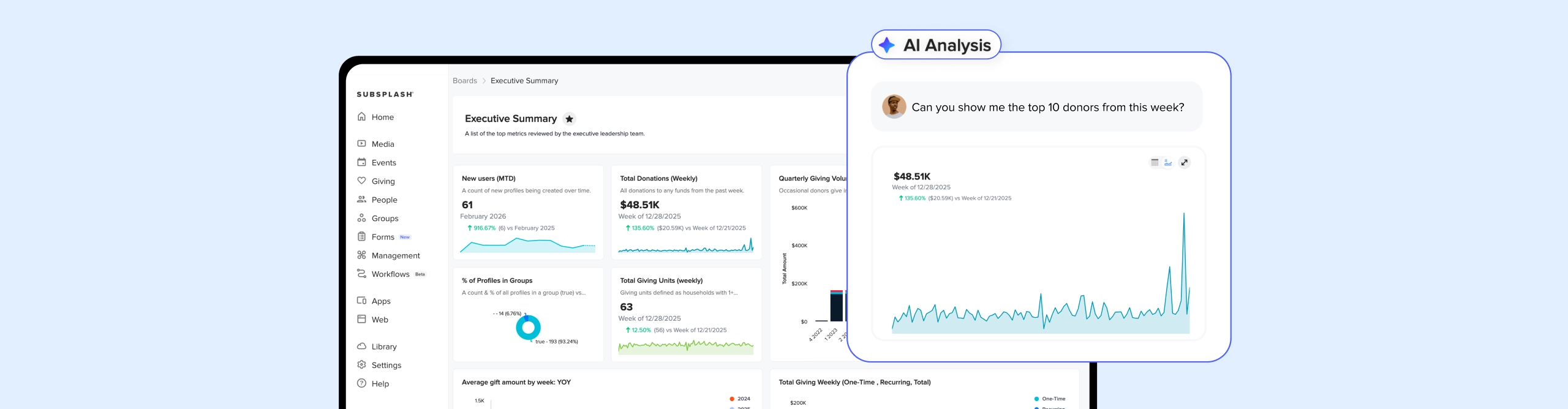
Task: Open the AI Analysis button
Action: click(x=936, y=45)
